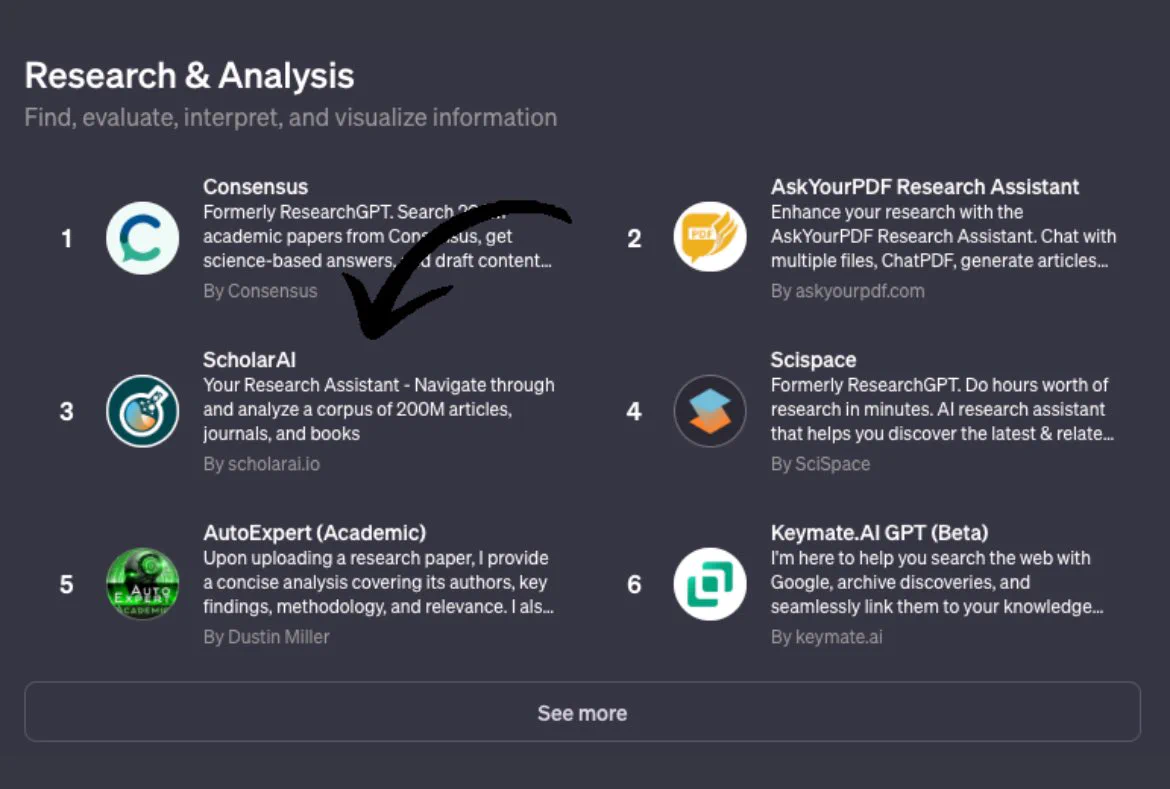
Task: Click the Scispace layered logo icon
Action: pos(710,411)
